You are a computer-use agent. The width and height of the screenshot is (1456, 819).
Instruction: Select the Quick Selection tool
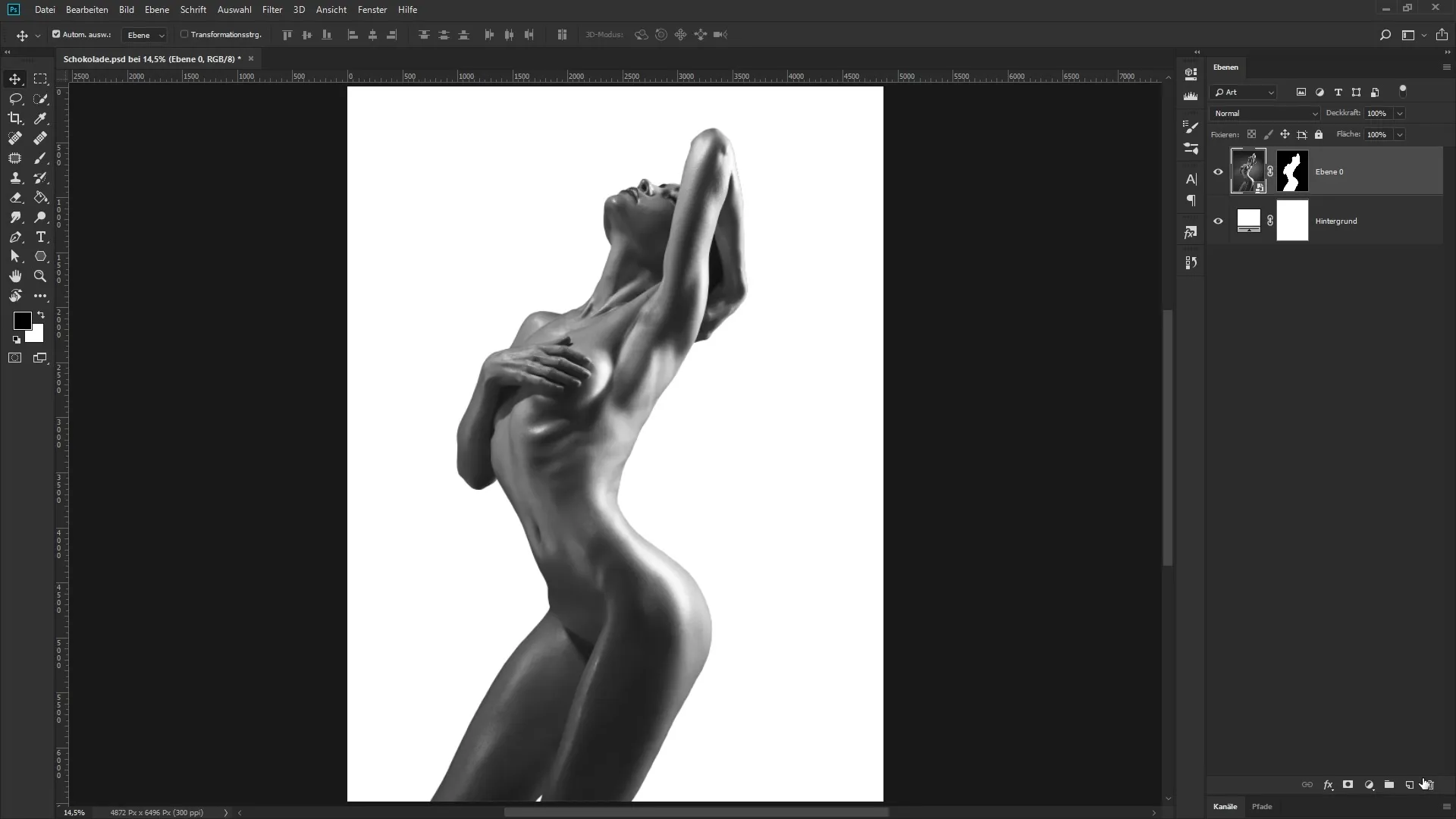[40, 99]
